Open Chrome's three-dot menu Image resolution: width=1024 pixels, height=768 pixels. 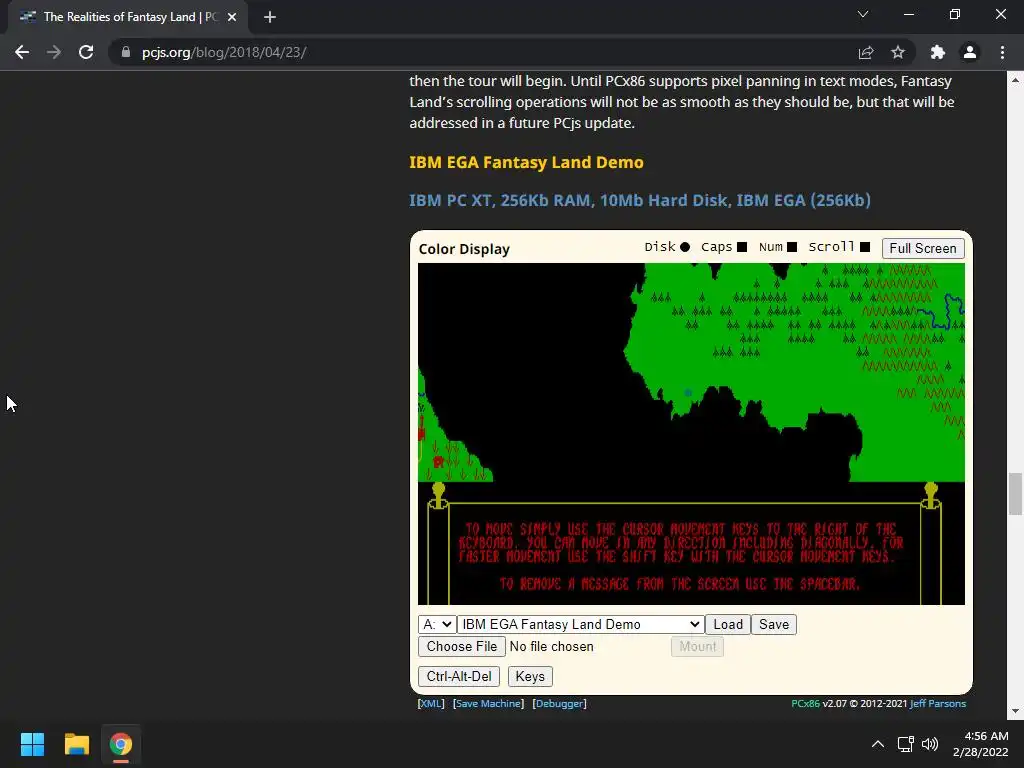[1002, 52]
